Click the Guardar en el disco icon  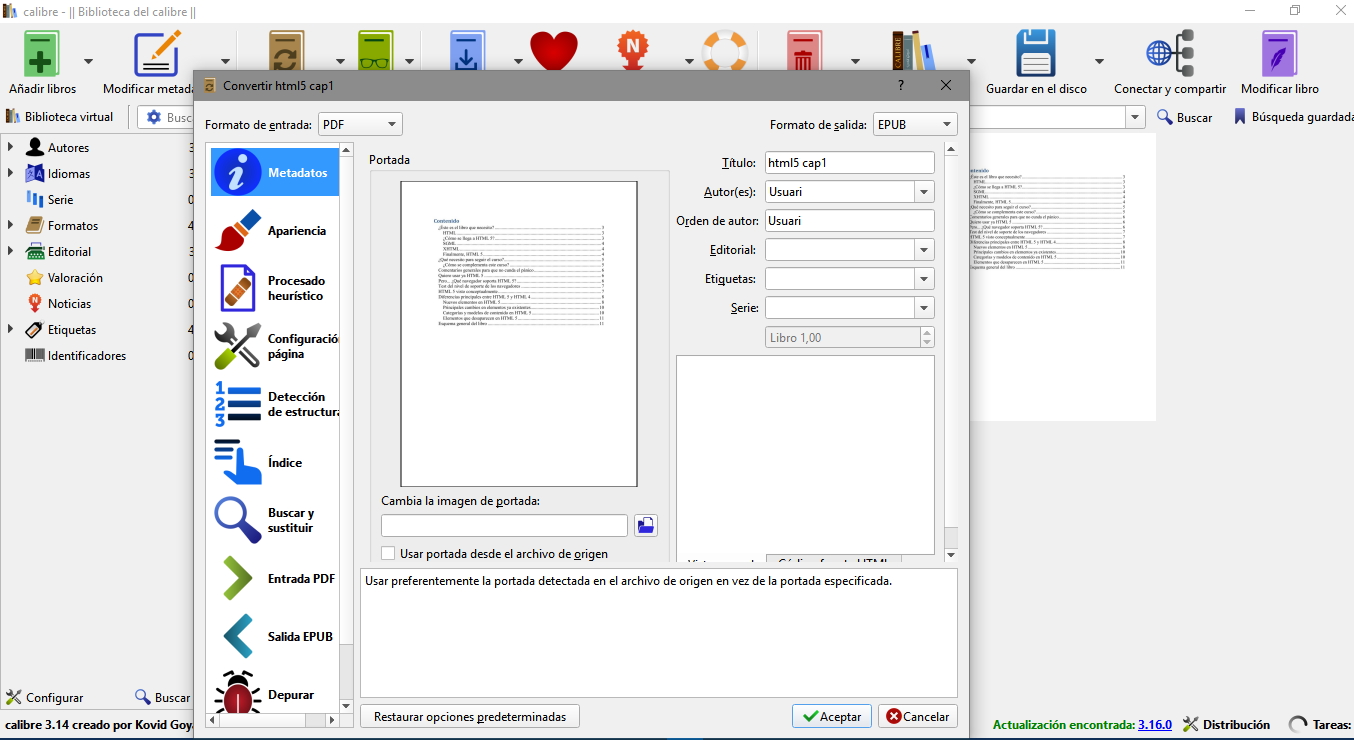coord(1036,53)
